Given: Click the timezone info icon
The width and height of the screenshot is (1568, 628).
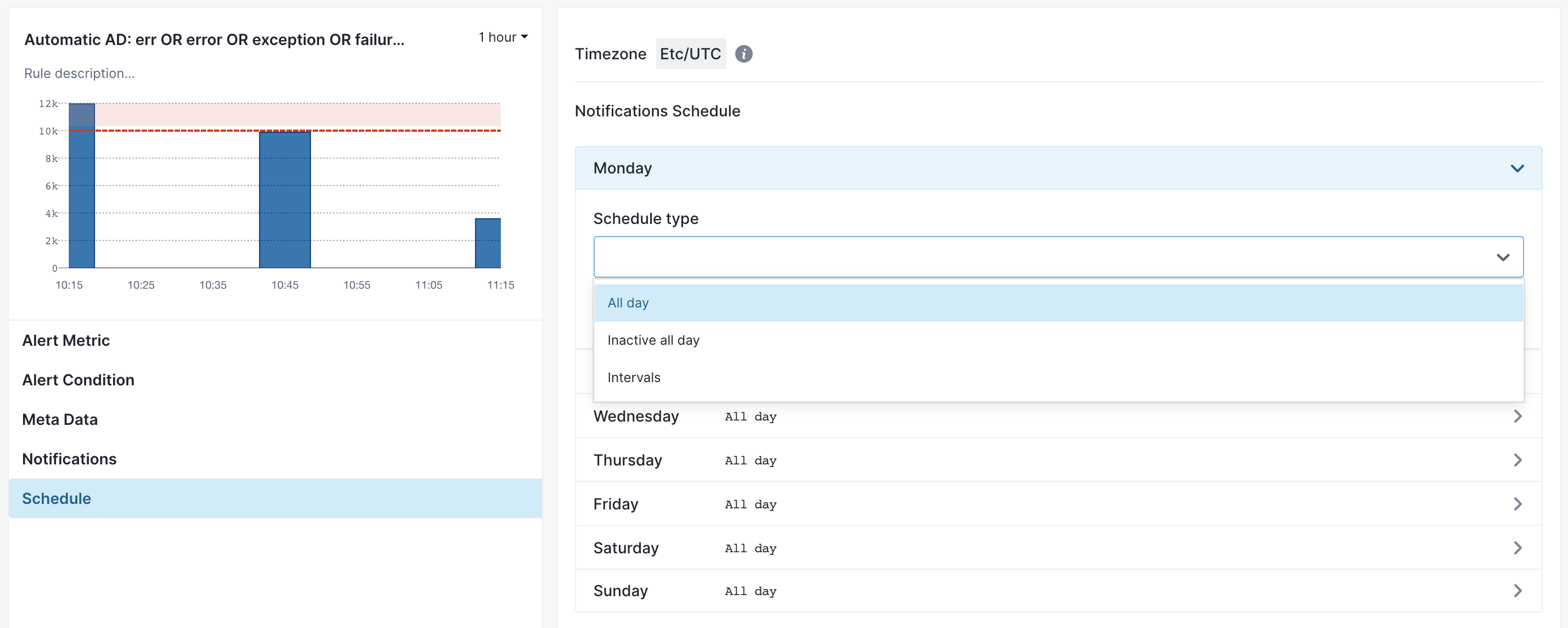Looking at the screenshot, I should point(743,54).
